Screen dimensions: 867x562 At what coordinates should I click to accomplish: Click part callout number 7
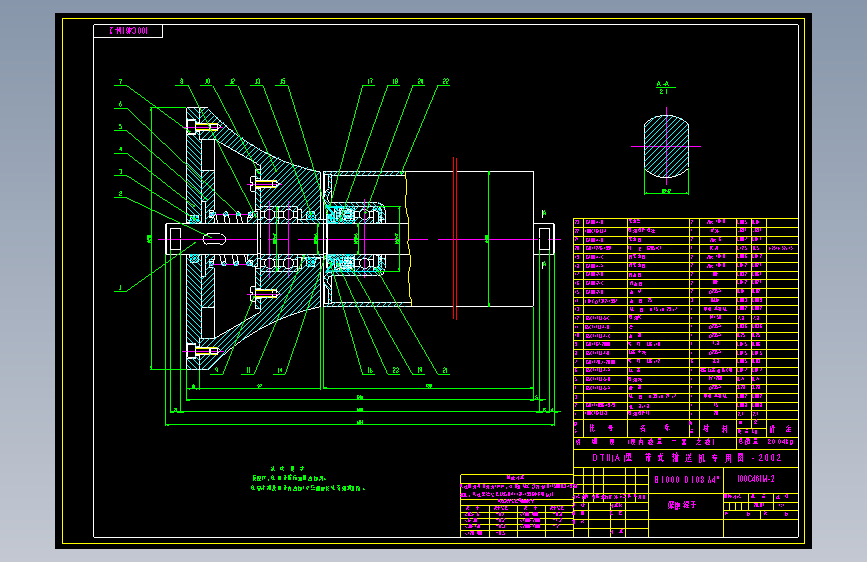click(x=121, y=81)
